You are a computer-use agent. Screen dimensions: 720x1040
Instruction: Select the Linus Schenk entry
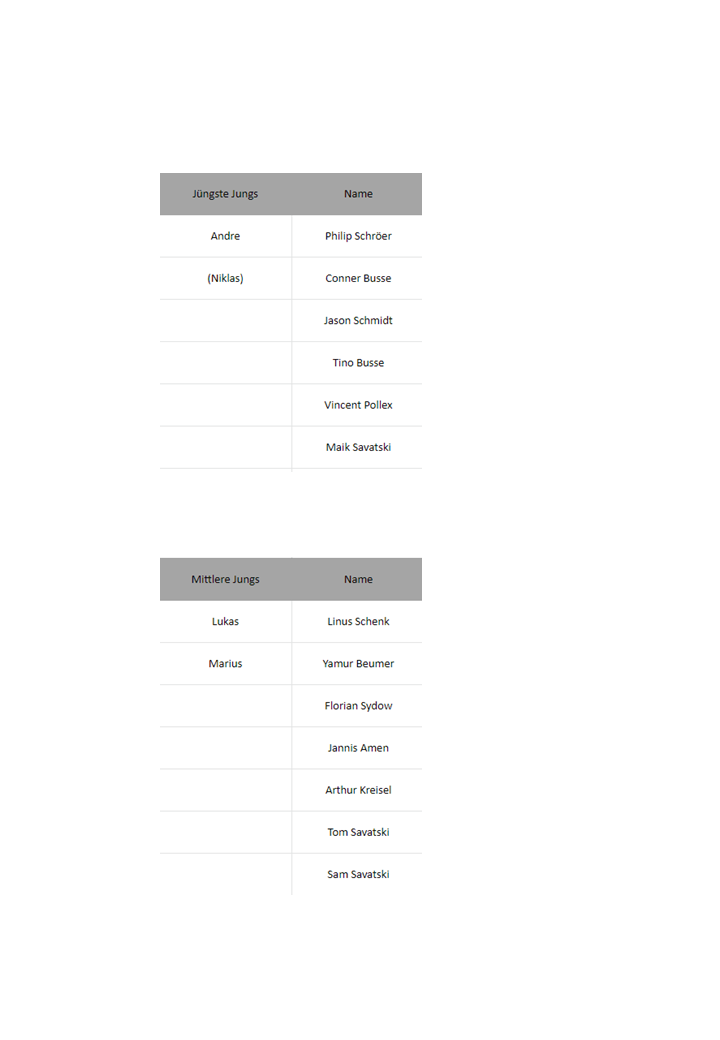coord(358,621)
